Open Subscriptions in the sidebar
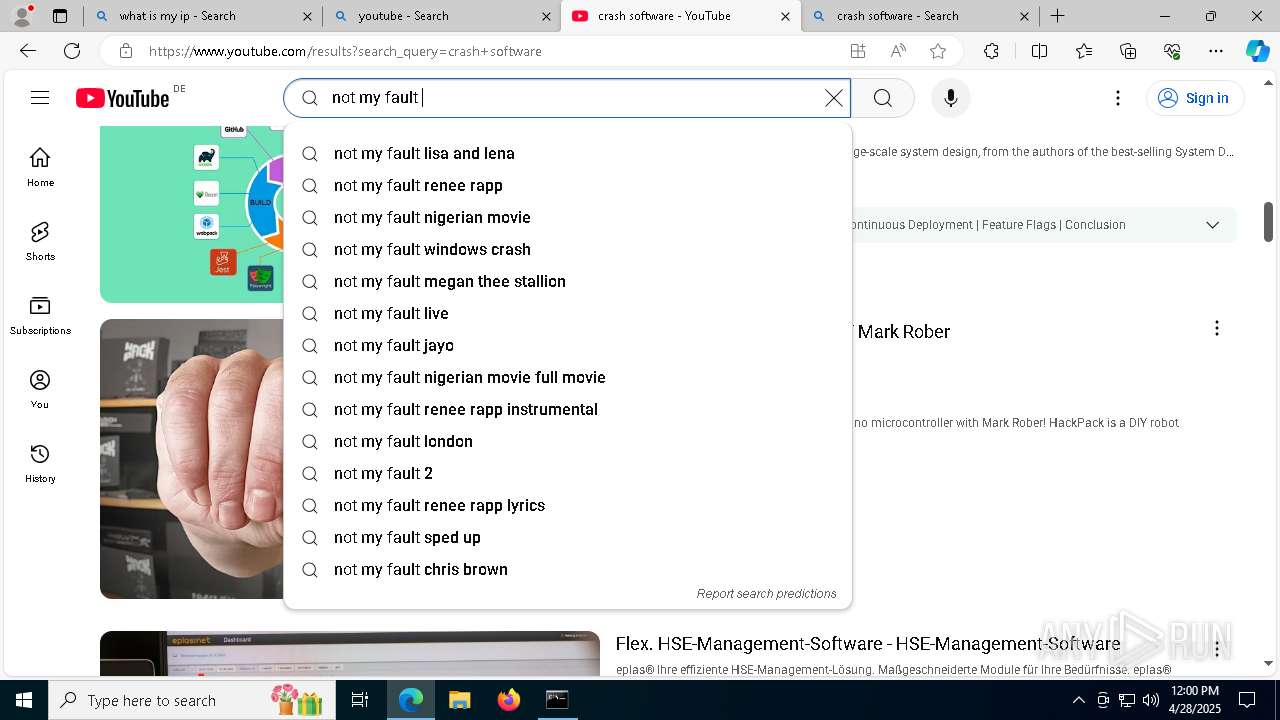The height and width of the screenshot is (720, 1280). click(40, 315)
